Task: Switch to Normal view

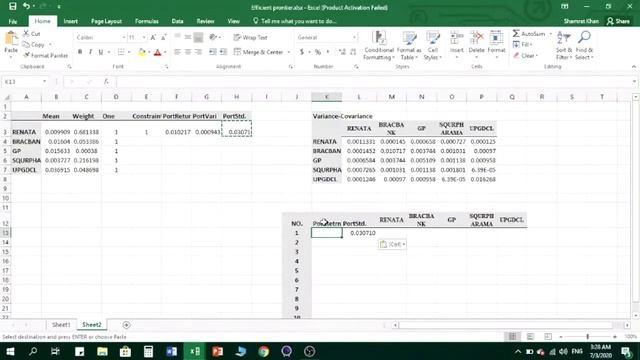Action: pos(512,336)
